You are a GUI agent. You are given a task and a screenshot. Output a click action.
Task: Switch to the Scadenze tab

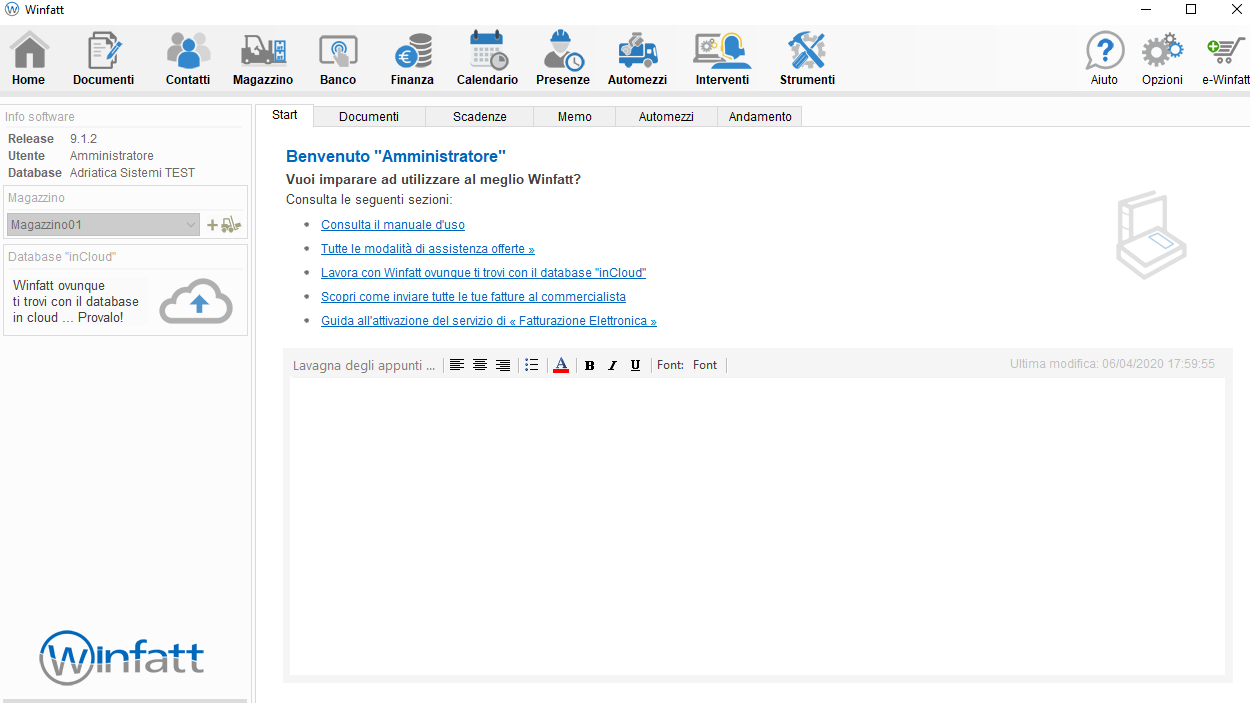[x=480, y=117]
